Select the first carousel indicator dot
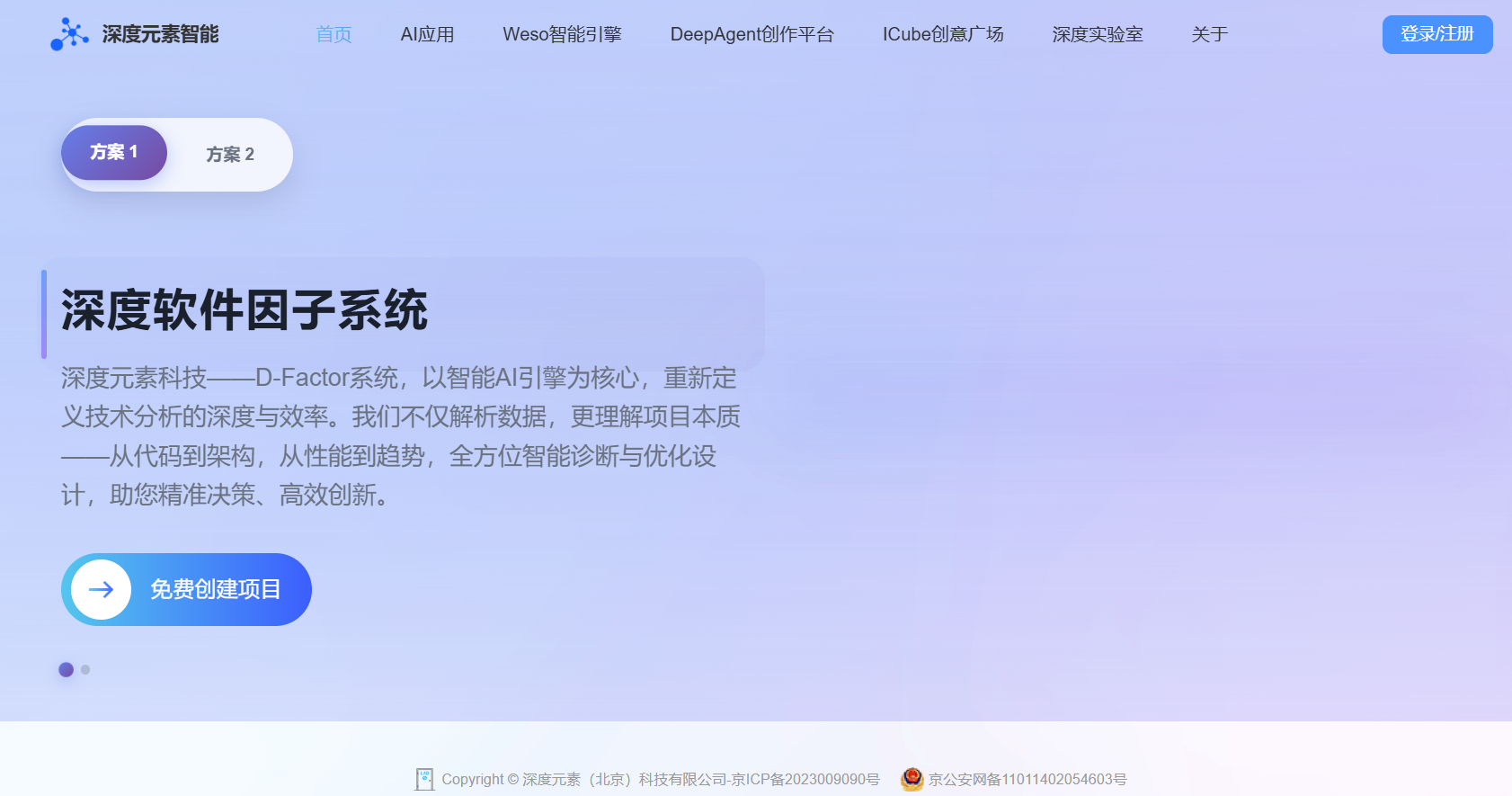 pos(66,669)
